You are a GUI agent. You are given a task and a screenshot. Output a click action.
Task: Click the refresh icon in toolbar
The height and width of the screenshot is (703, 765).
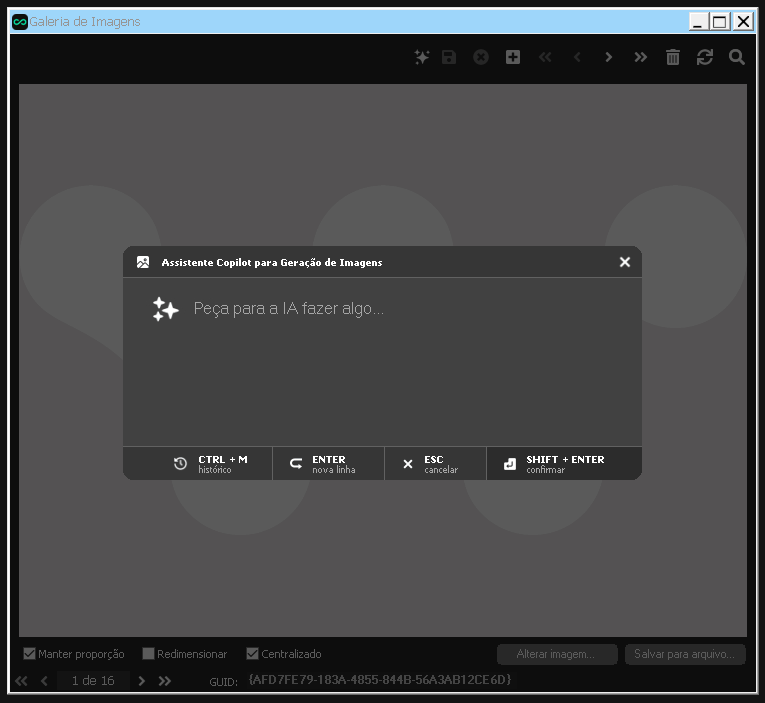(x=705, y=58)
